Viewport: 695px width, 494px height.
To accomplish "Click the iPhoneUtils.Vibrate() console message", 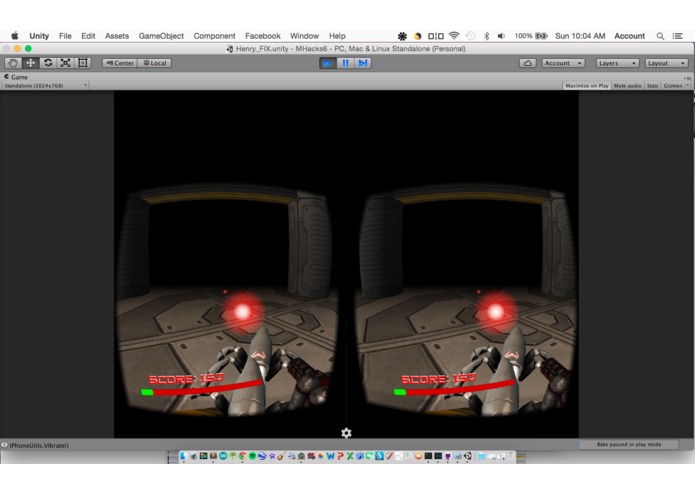I will click(39, 445).
